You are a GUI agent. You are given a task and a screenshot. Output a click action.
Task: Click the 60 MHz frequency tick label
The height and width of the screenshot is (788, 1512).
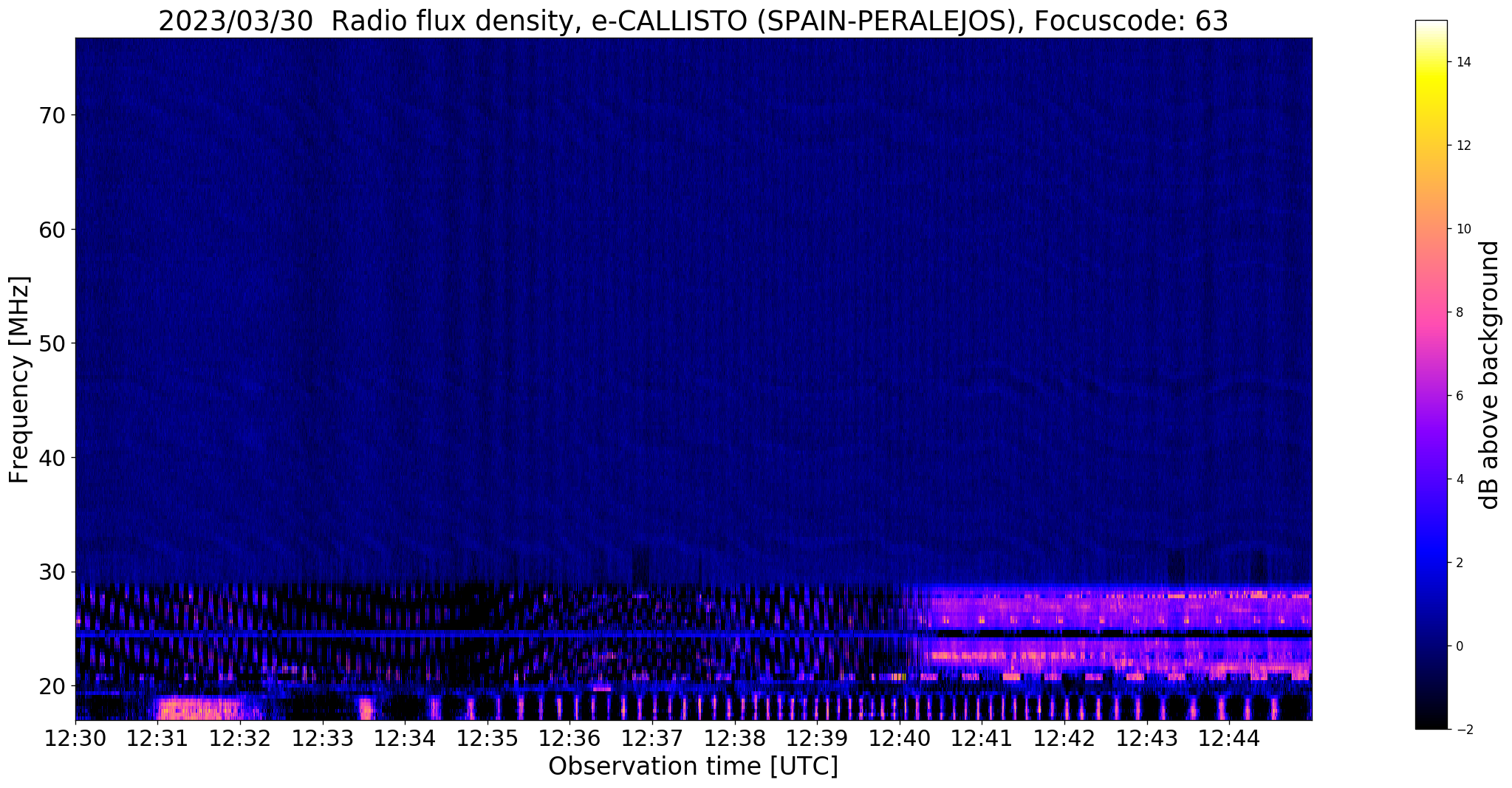click(52, 230)
